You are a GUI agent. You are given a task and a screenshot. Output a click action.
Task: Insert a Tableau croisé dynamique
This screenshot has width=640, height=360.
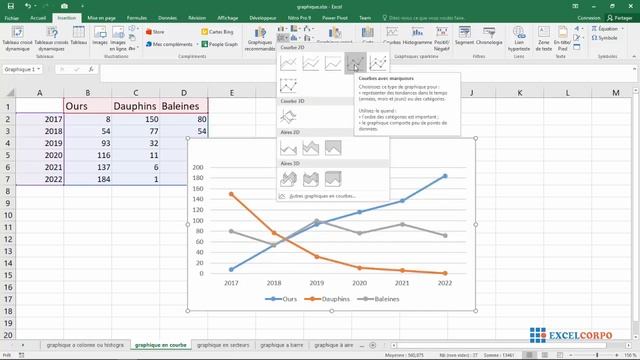17,38
